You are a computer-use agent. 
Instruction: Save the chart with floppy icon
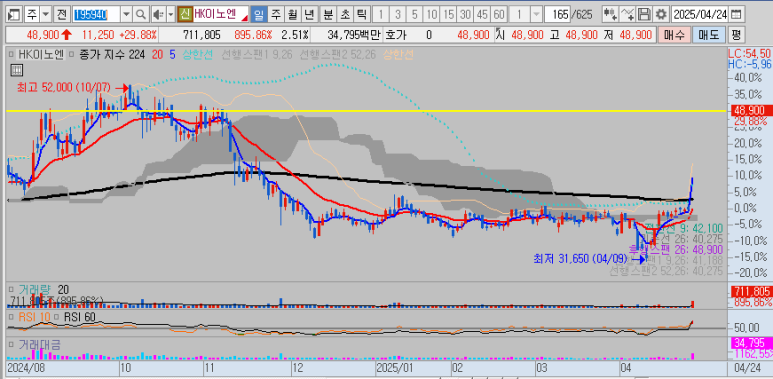coord(644,14)
